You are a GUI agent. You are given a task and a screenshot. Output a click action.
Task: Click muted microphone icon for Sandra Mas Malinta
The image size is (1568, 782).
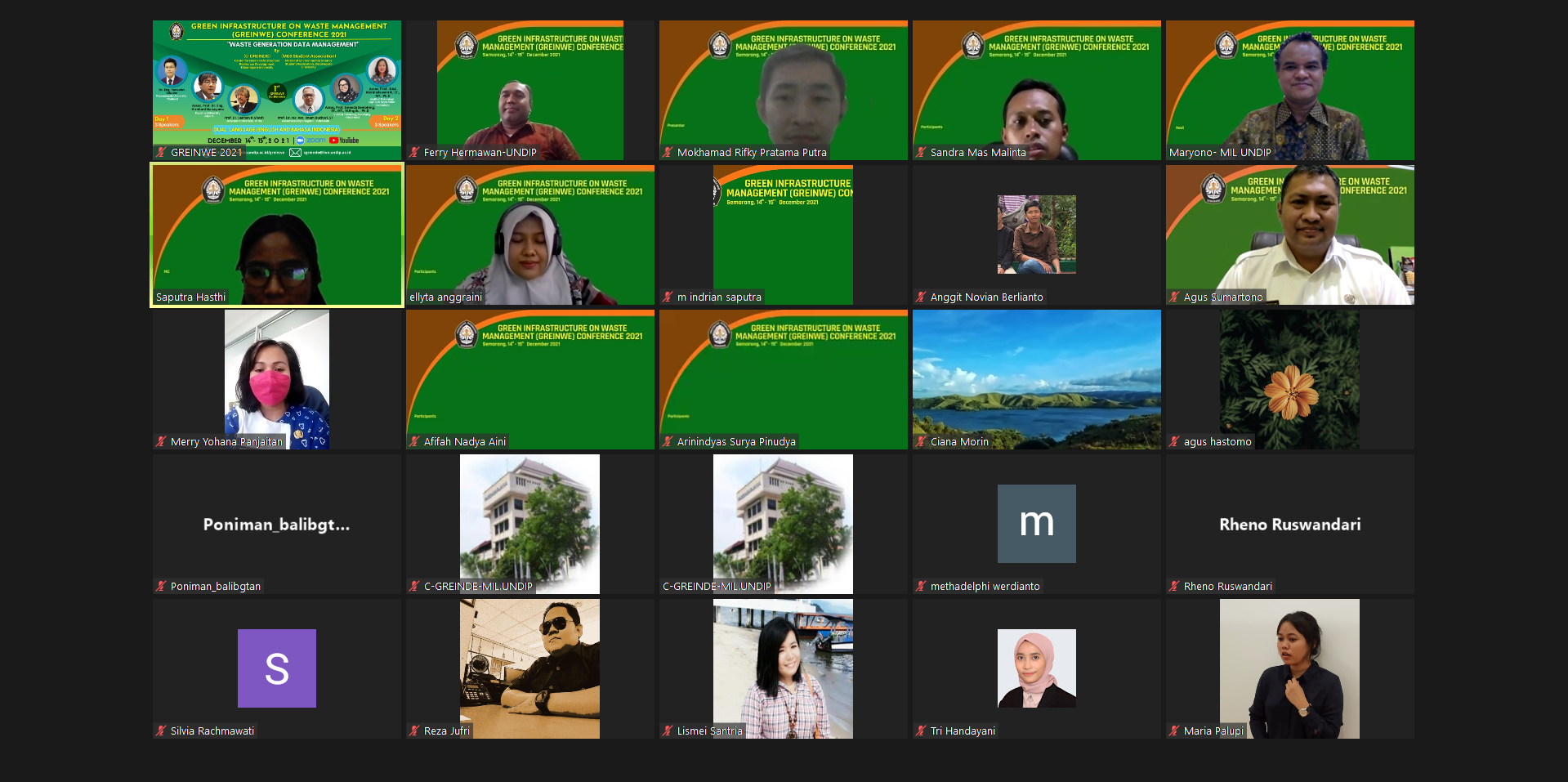click(x=922, y=153)
